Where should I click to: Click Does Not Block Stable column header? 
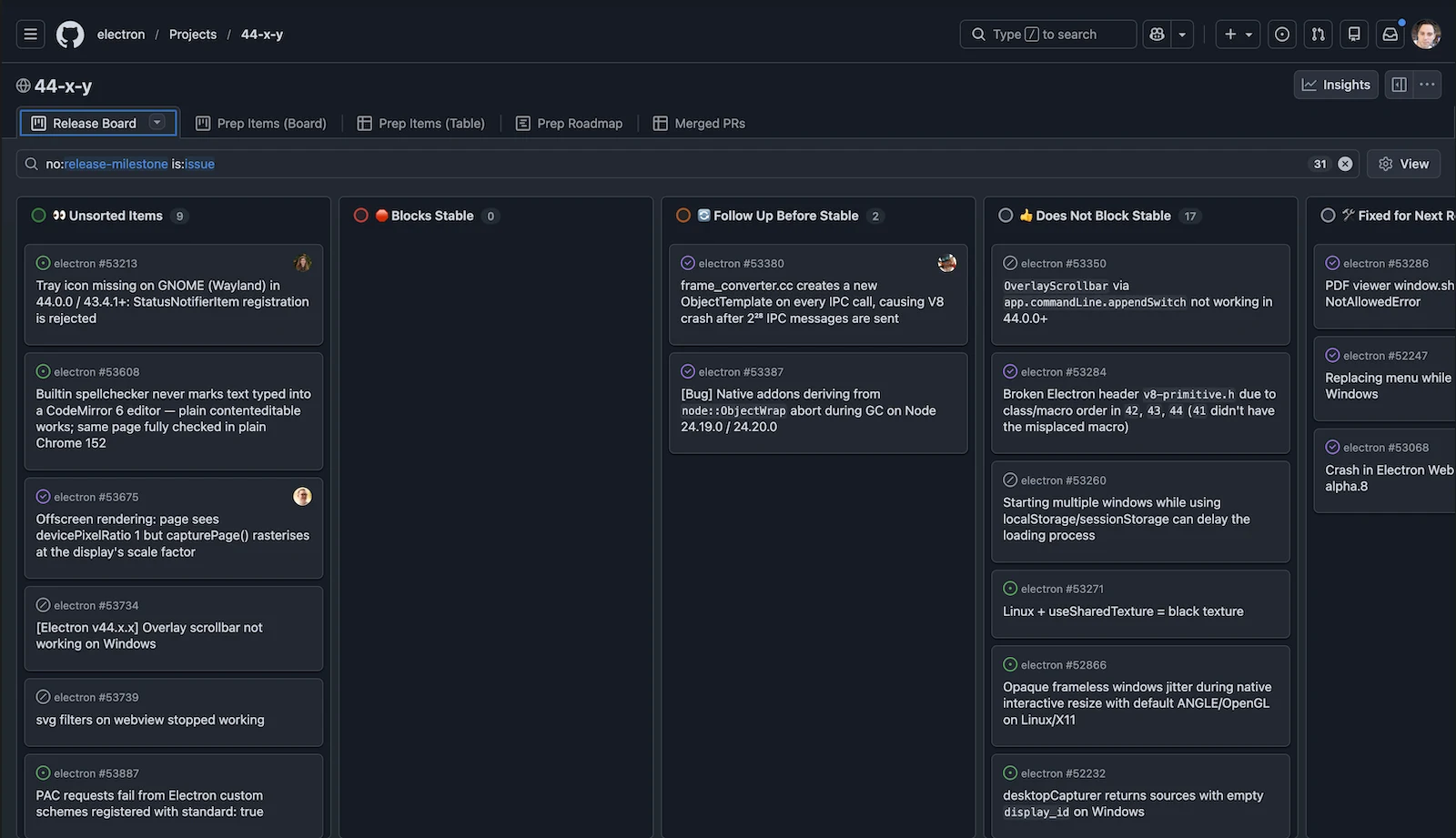coord(1102,216)
